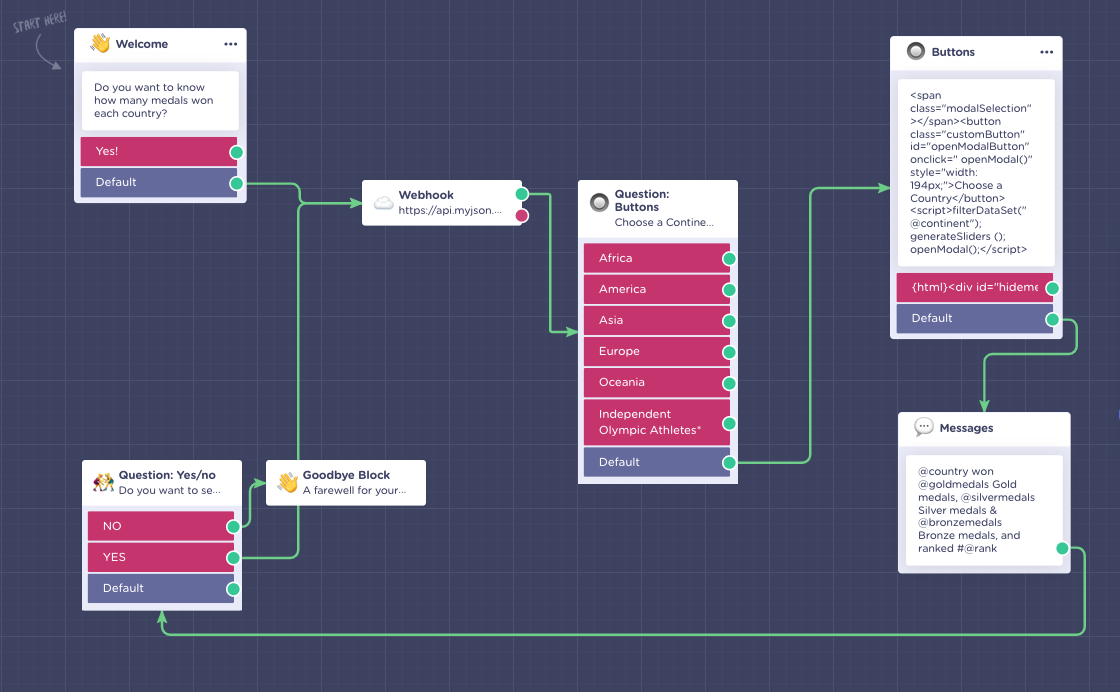Click the Europe output connector dot
The width and height of the screenshot is (1120, 692).
click(729, 352)
